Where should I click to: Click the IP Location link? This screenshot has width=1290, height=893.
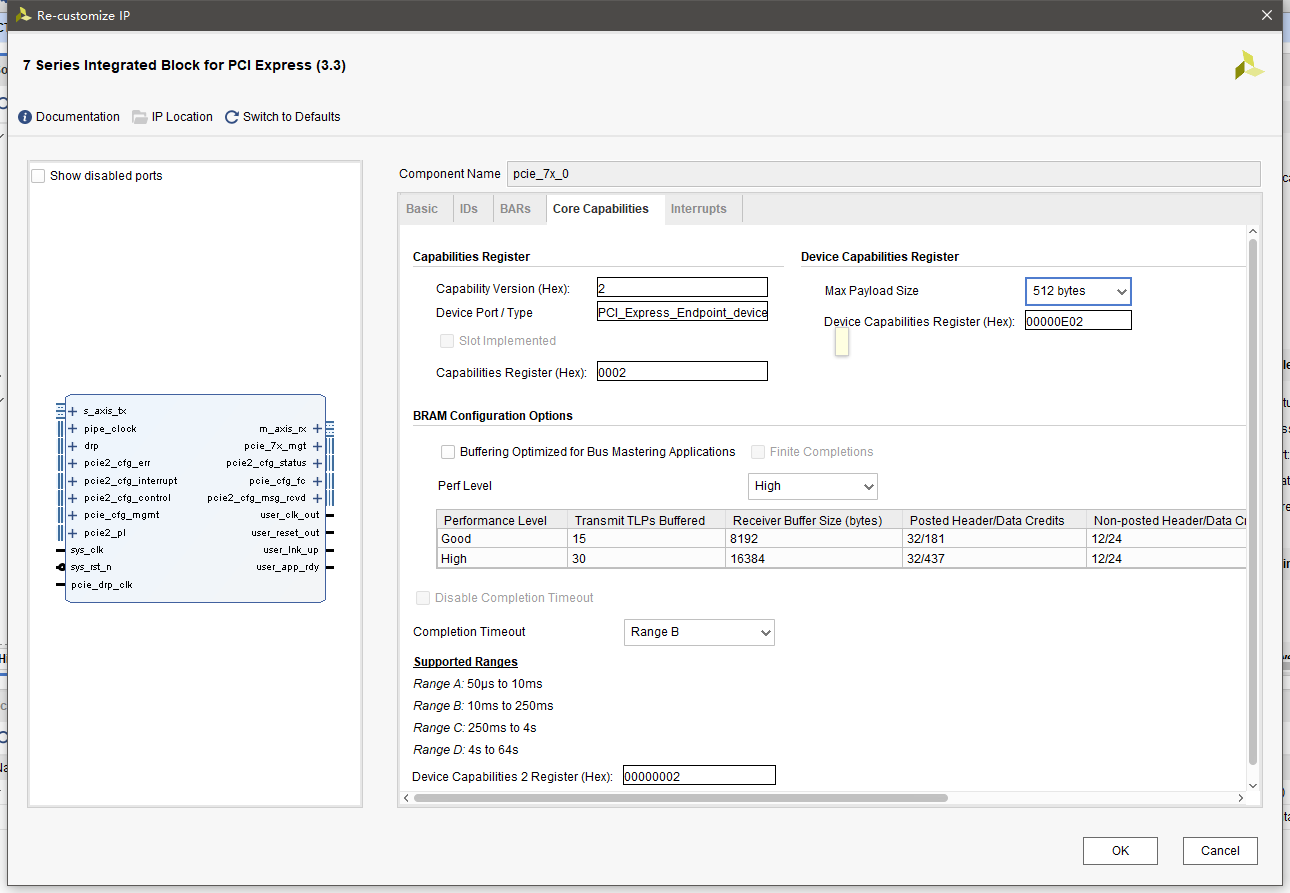tap(182, 117)
